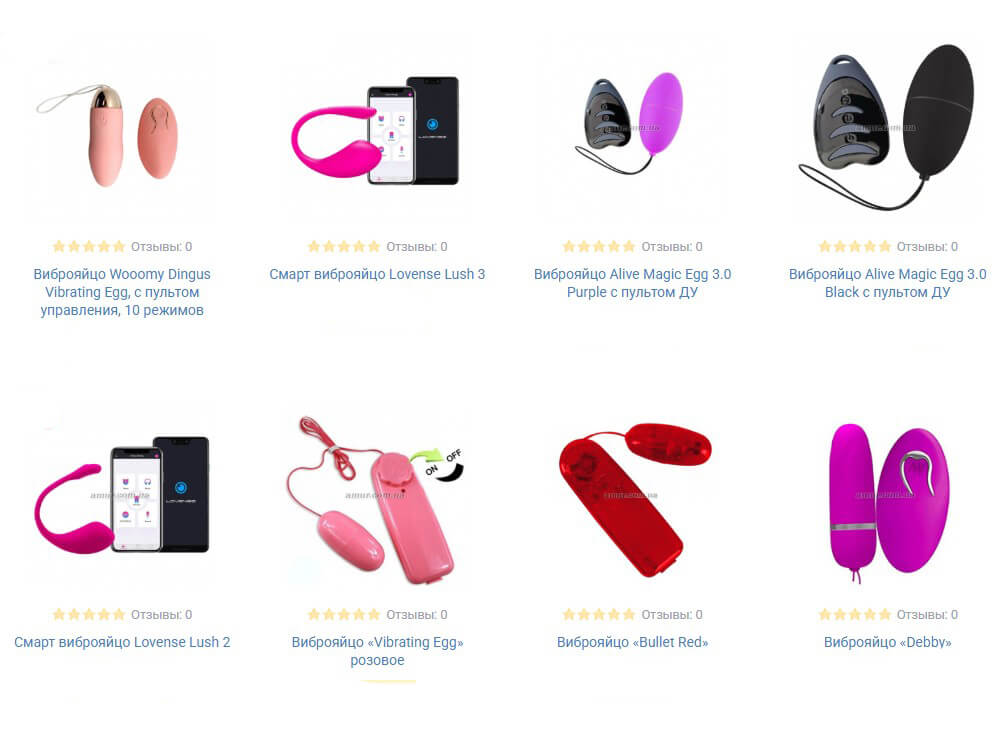Viewport: 1003px width, 731px height.
Task: Click the star rating under Debby product
Action: (x=854, y=615)
